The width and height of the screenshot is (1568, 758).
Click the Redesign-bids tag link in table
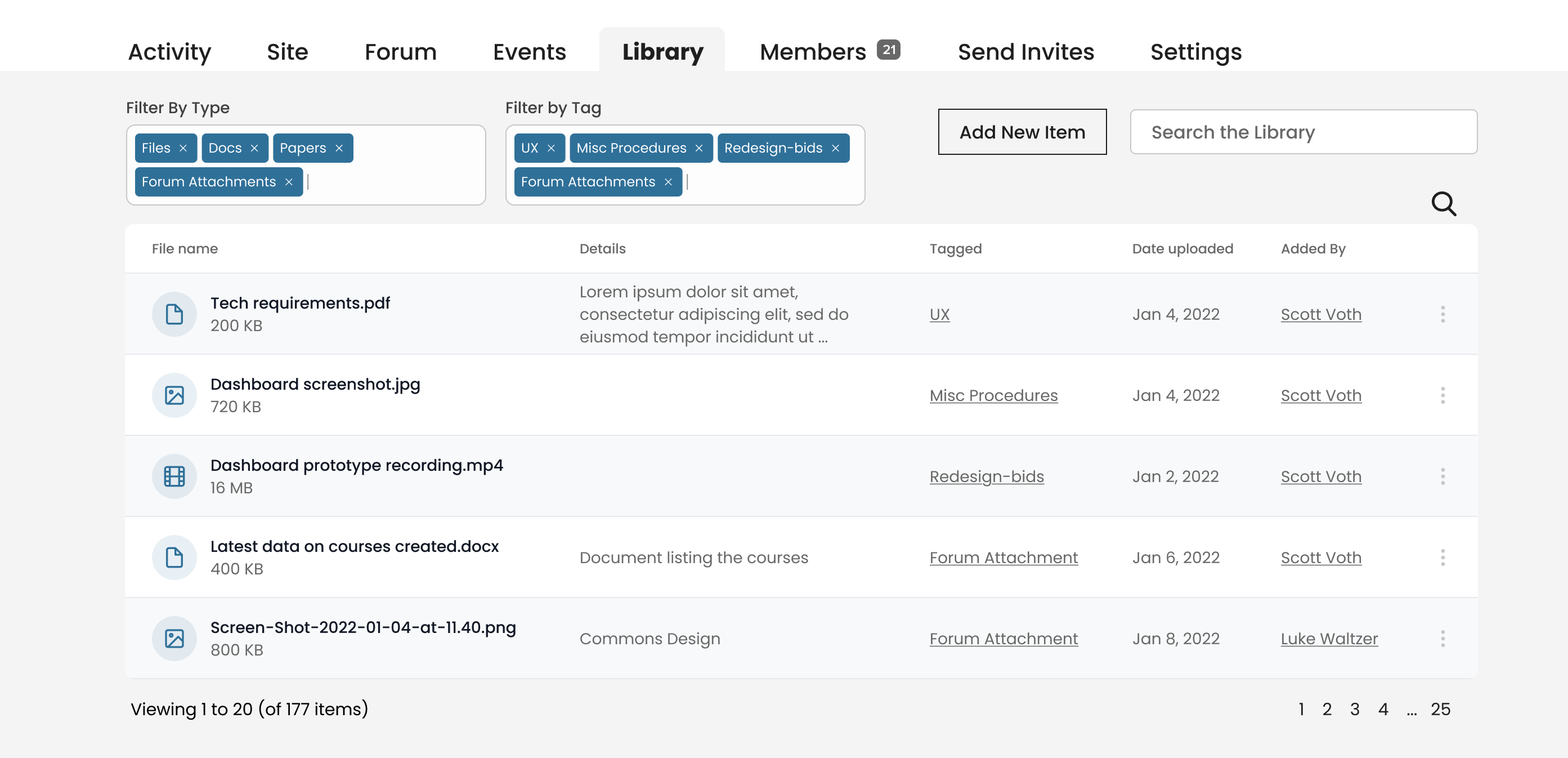(986, 476)
